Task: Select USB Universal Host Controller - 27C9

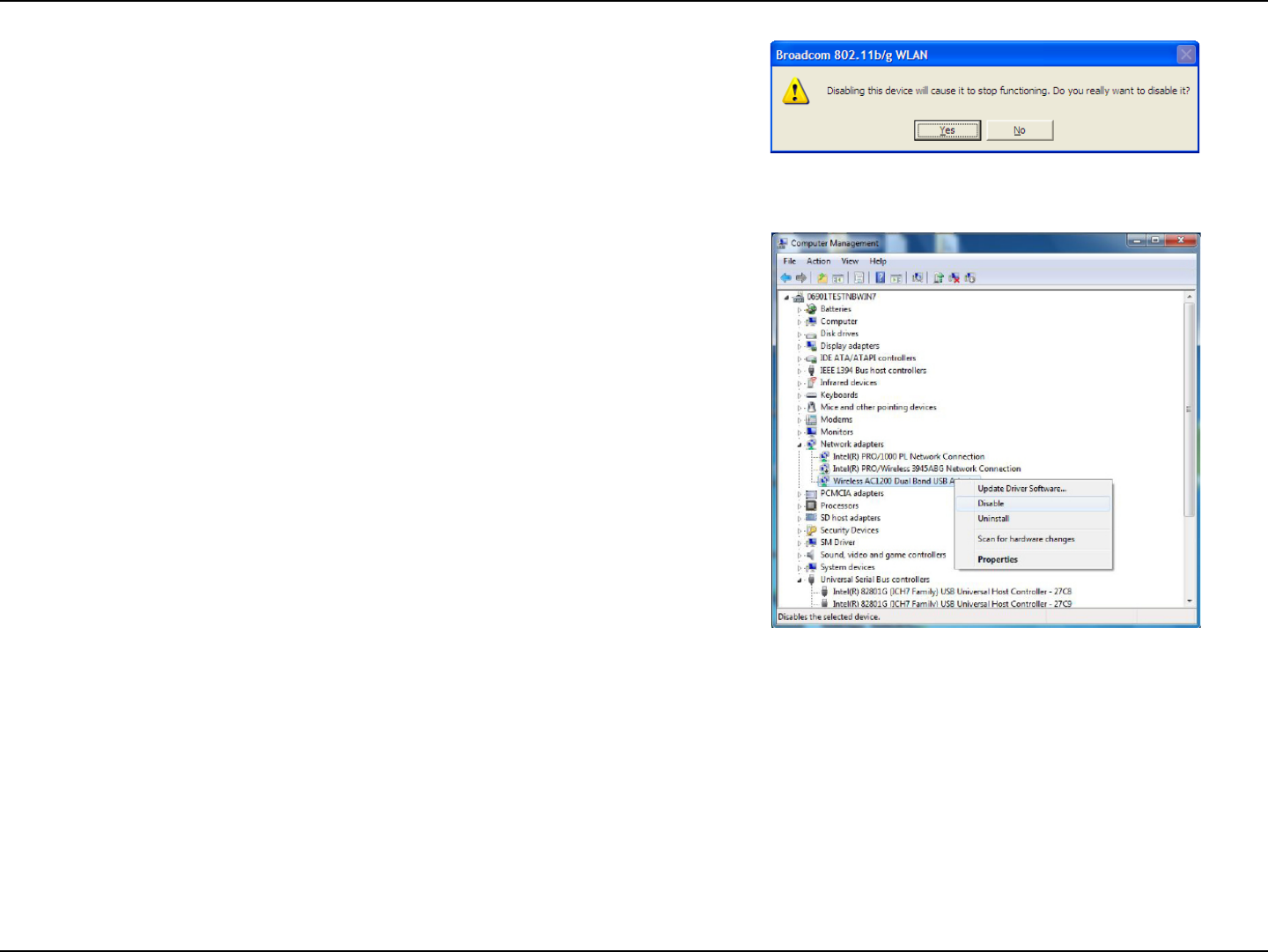Action: coord(952,604)
